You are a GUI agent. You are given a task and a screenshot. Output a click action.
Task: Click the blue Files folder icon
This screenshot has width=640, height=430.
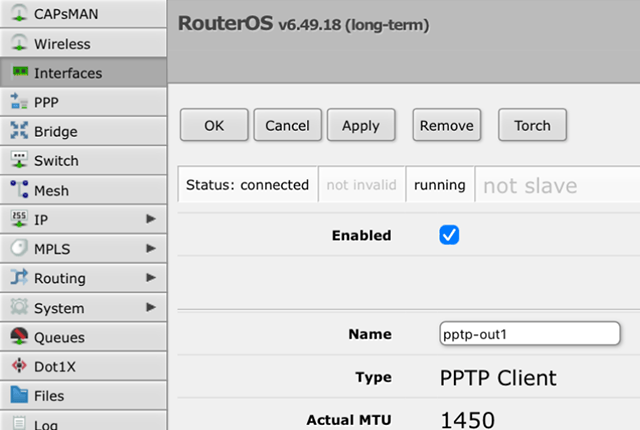point(19,395)
